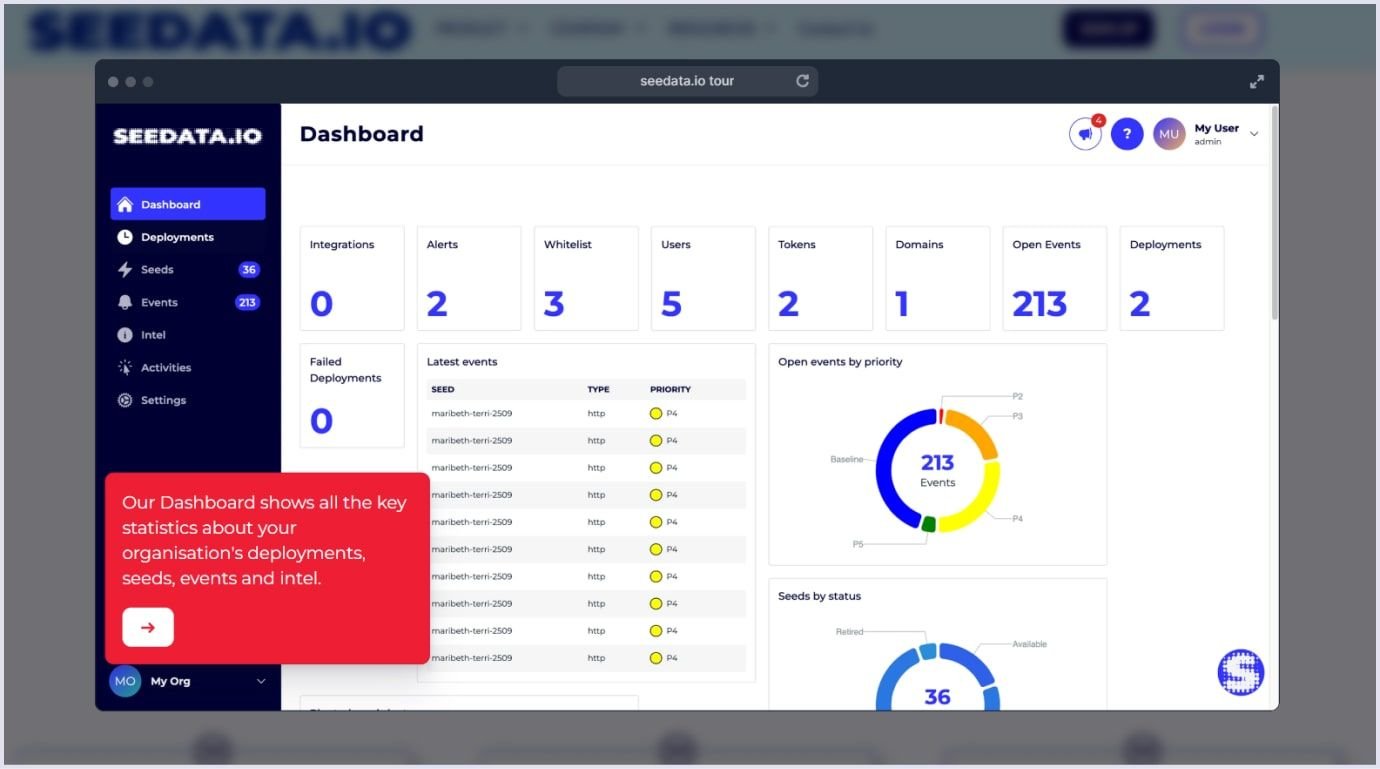This screenshot has width=1380, height=769.
Task: Open the Domains stat card
Action: click(x=938, y=278)
